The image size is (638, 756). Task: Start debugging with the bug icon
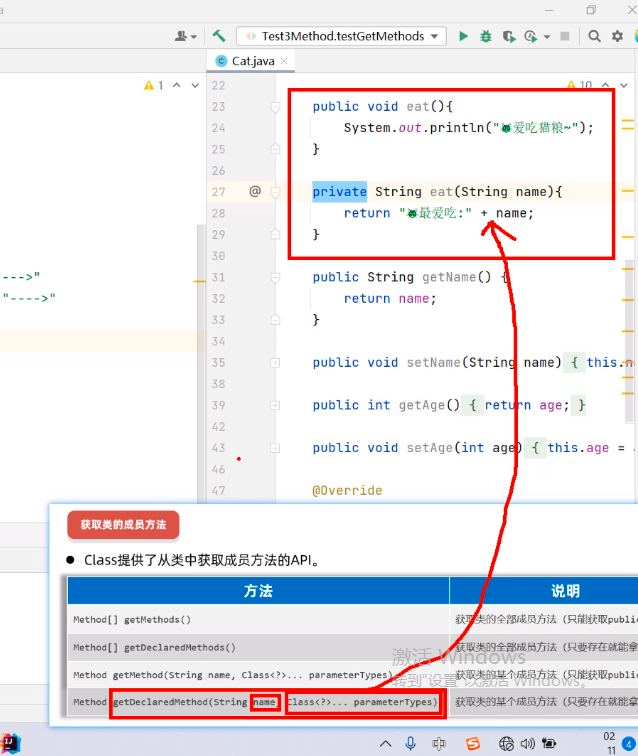coord(486,36)
